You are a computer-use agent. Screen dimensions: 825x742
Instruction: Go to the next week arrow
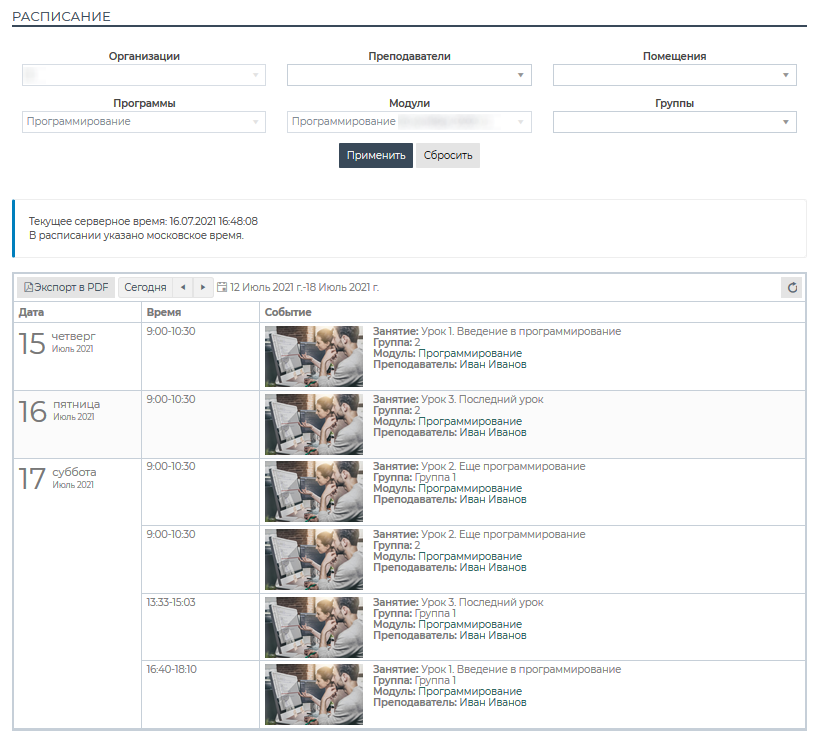point(203,288)
